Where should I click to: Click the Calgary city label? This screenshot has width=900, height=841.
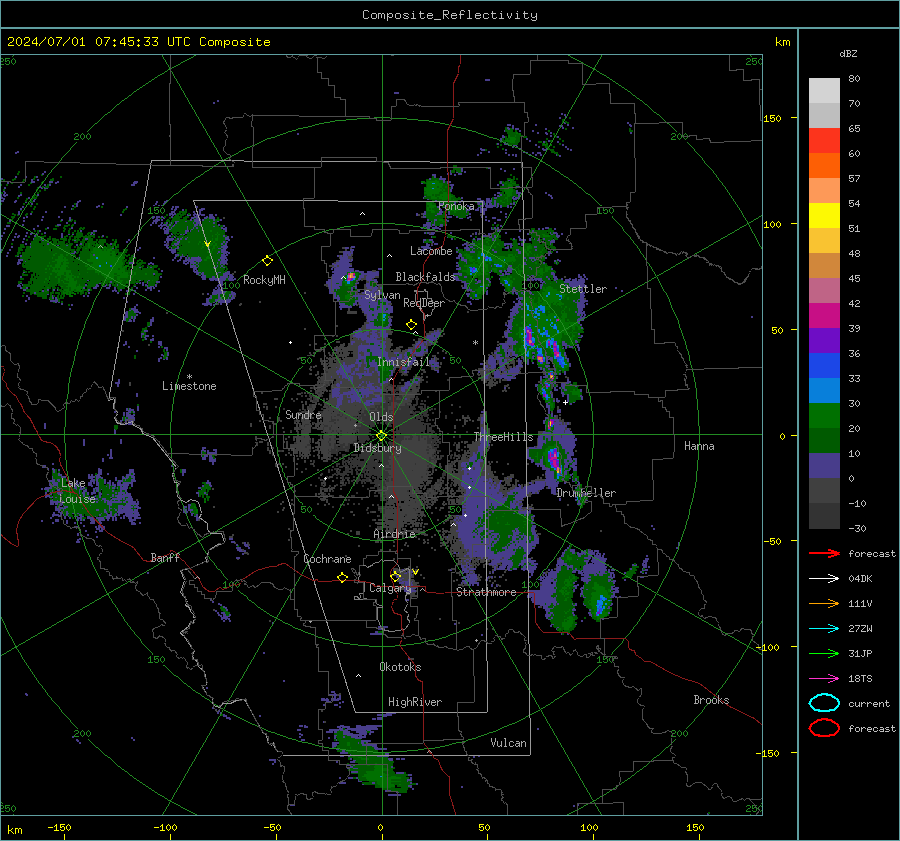390,588
